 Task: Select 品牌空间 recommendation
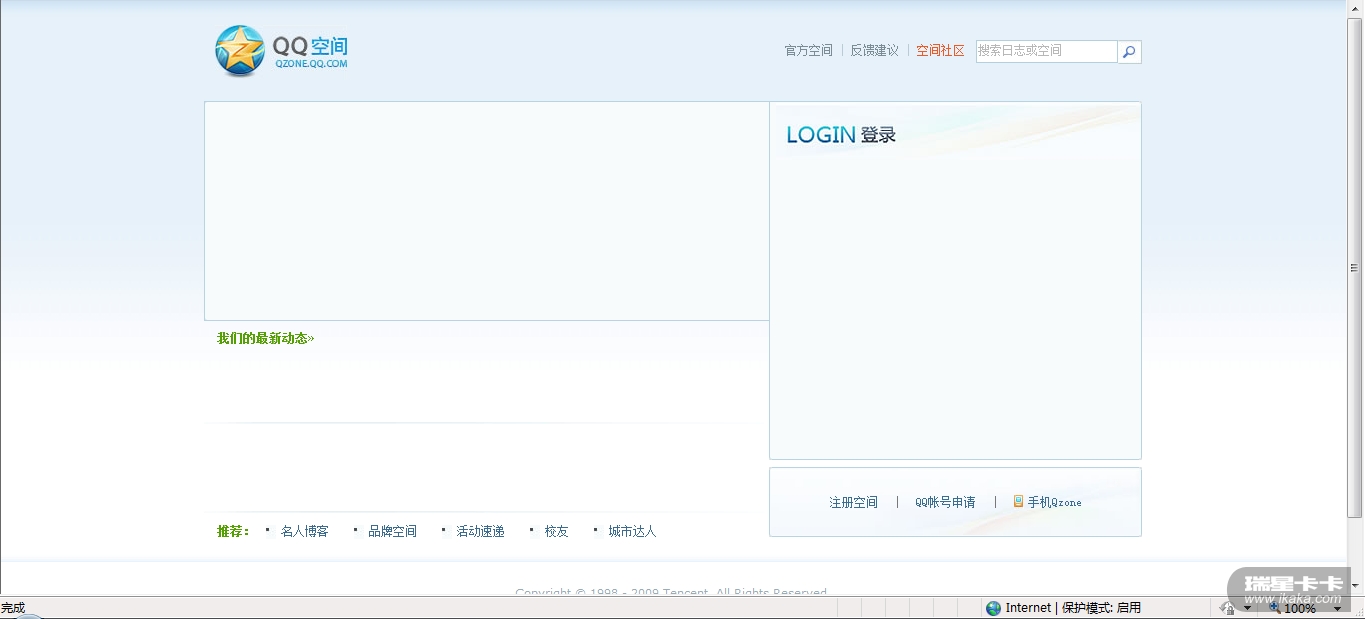tap(392, 531)
